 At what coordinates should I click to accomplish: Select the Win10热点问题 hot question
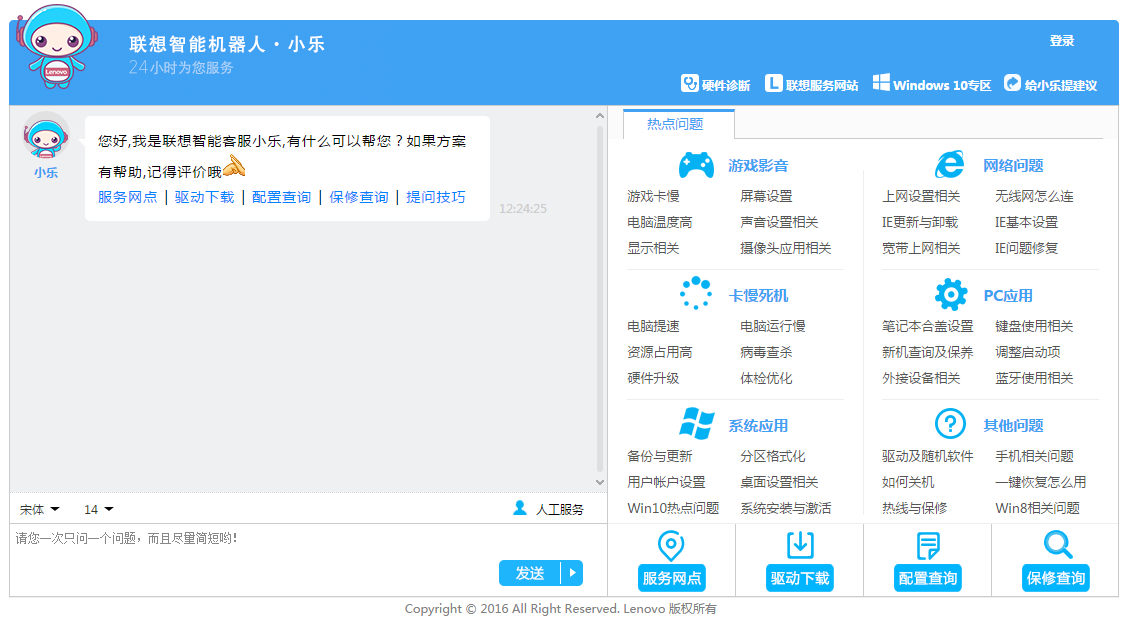[x=673, y=508]
